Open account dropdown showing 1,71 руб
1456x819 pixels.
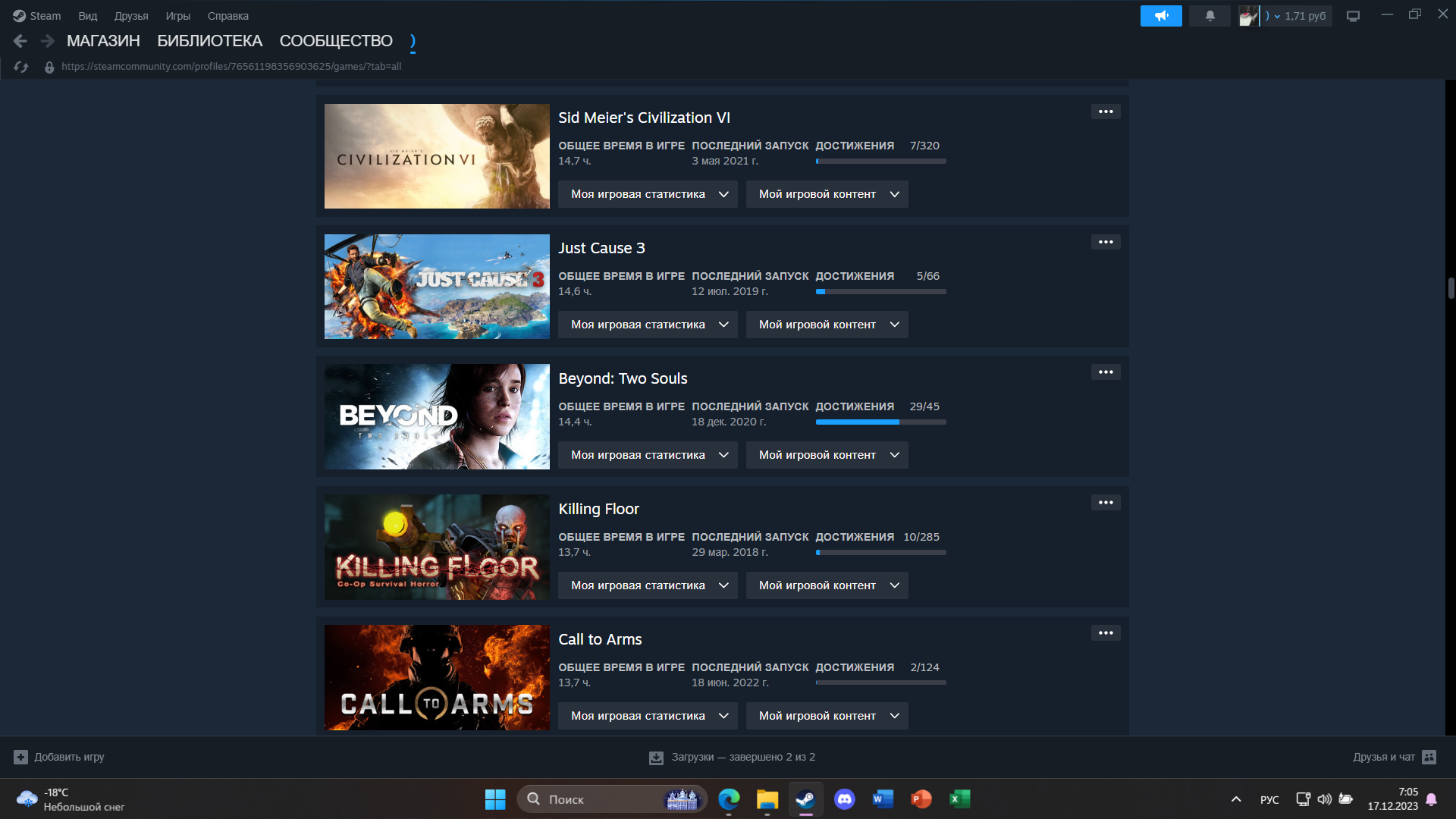[x=1298, y=15]
